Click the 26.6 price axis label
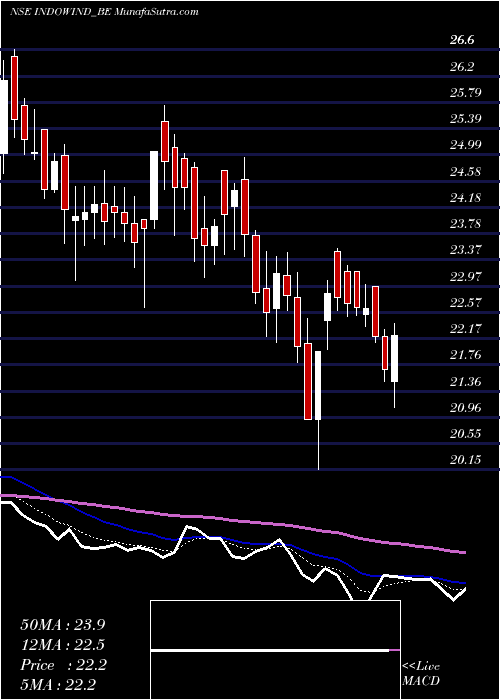The width and height of the screenshot is (500, 700). [x=462, y=40]
